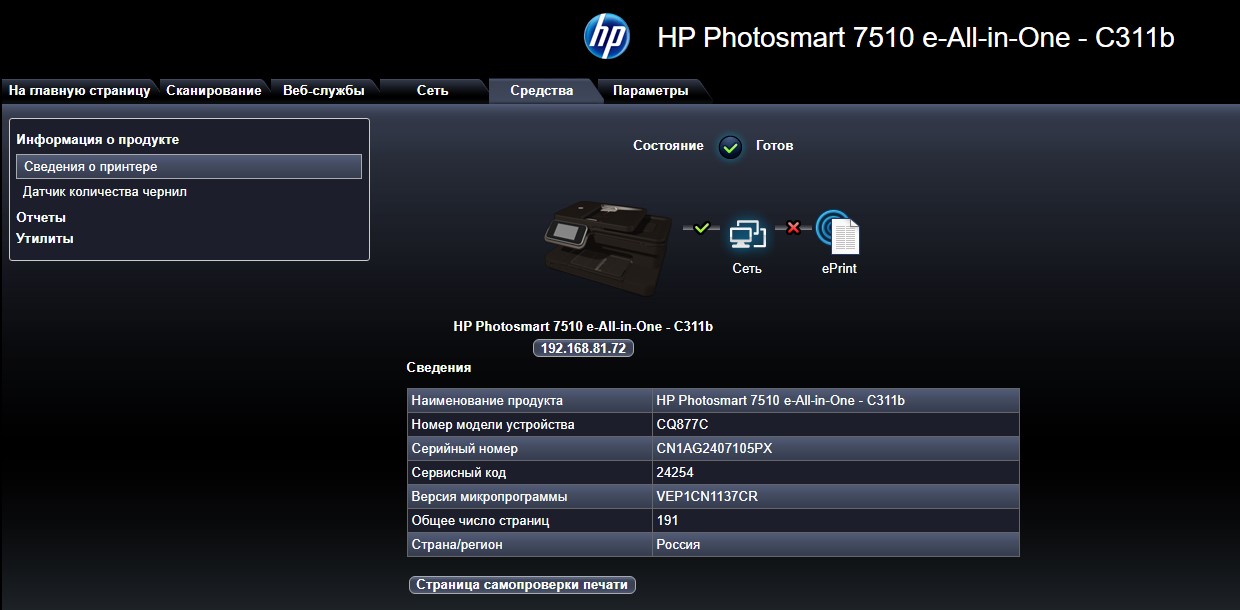Click the Готов status text
The image size is (1240, 610).
pos(774,146)
